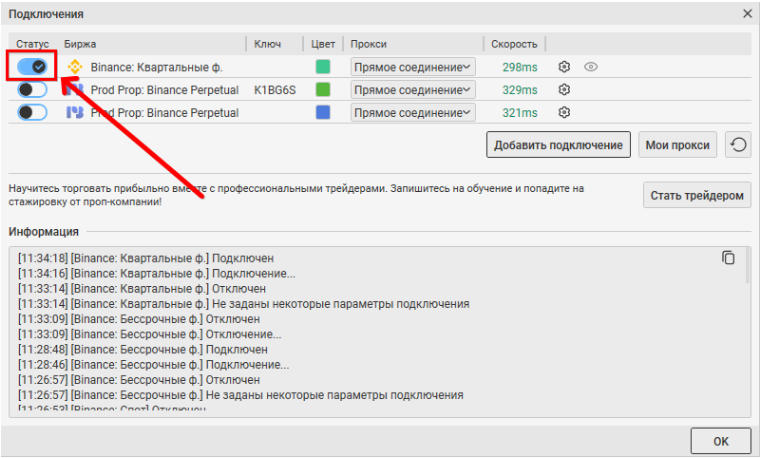Copy log using icon in Информация panel
This screenshot has width=761, height=458.
click(x=728, y=258)
